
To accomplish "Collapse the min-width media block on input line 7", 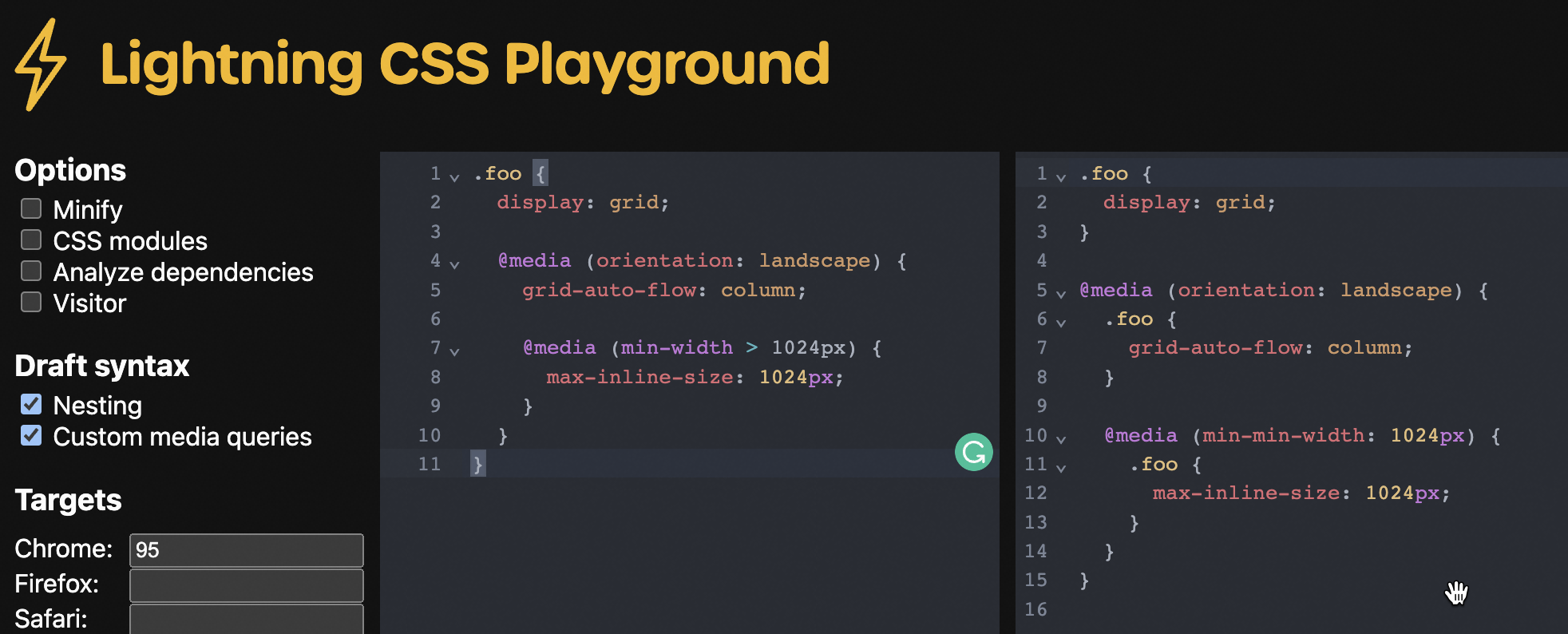I will pos(454,351).
